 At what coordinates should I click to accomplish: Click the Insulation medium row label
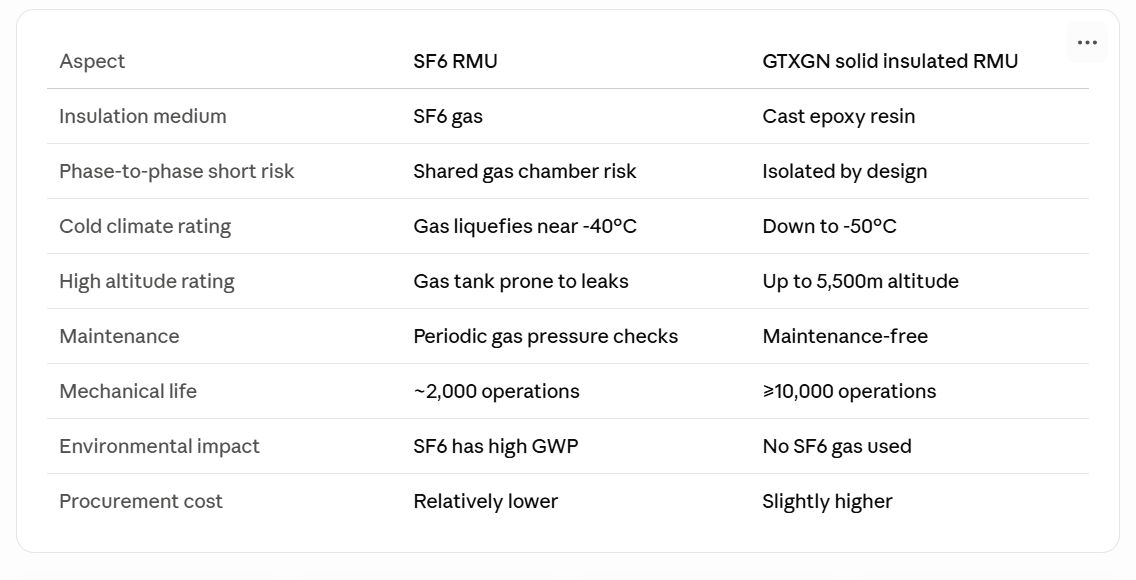pyautogui.click(x=143, y=116)
